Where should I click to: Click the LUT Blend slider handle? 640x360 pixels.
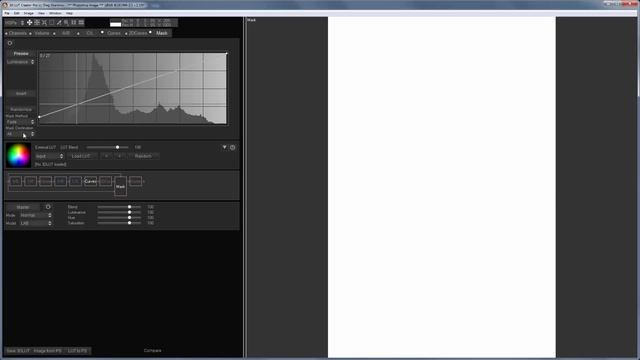click(x=118, y=147)
